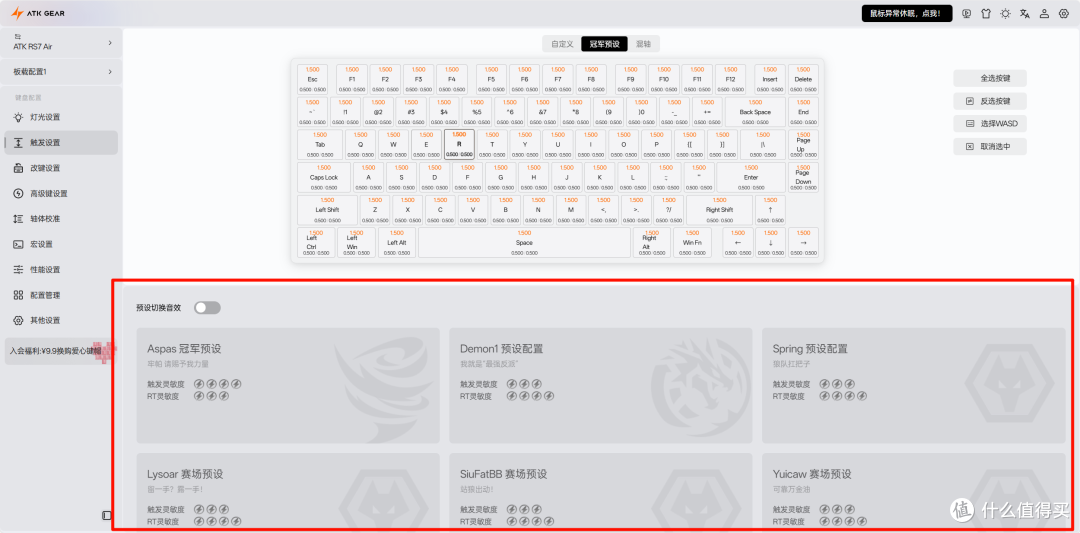Click the shirt-shaped skin theme icon
Screen dimensions: 1080x533
[x=986, y=14]
